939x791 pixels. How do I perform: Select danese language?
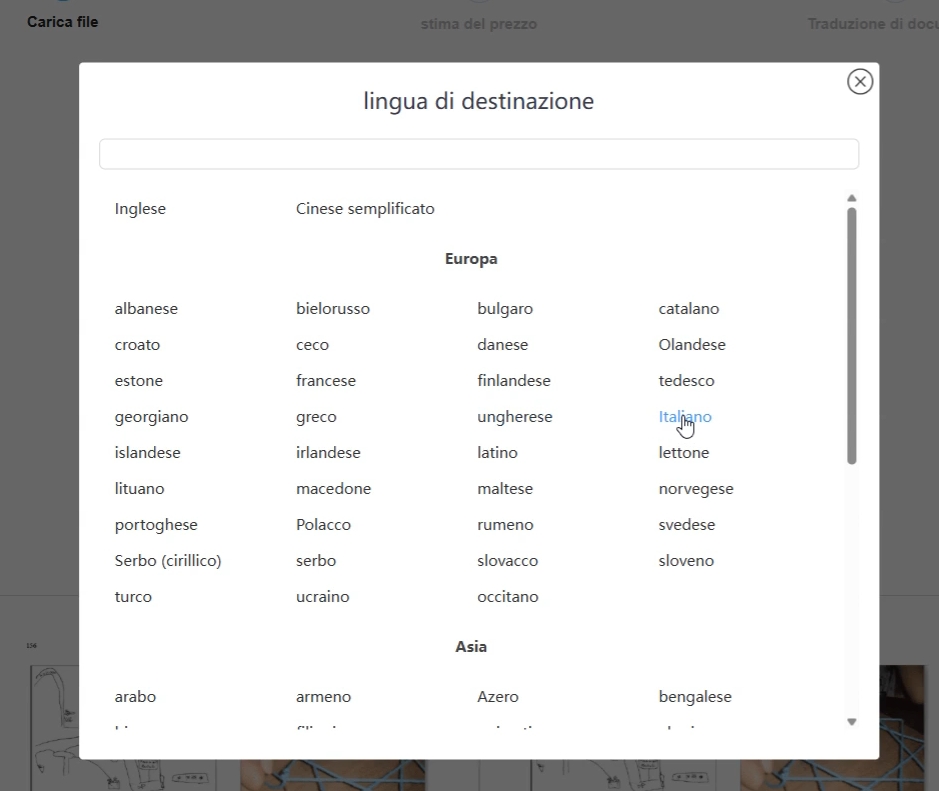pos(502,345)
